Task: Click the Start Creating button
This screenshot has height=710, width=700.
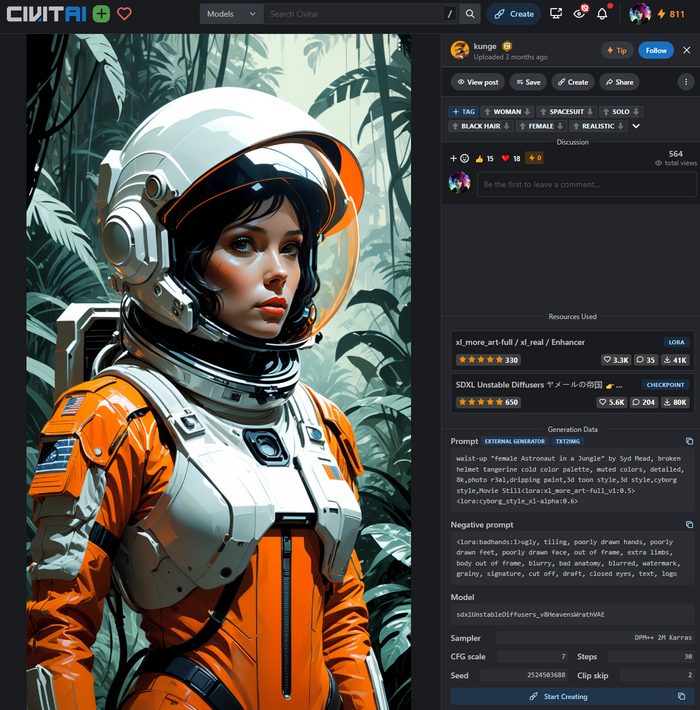Action: (559, 696)
